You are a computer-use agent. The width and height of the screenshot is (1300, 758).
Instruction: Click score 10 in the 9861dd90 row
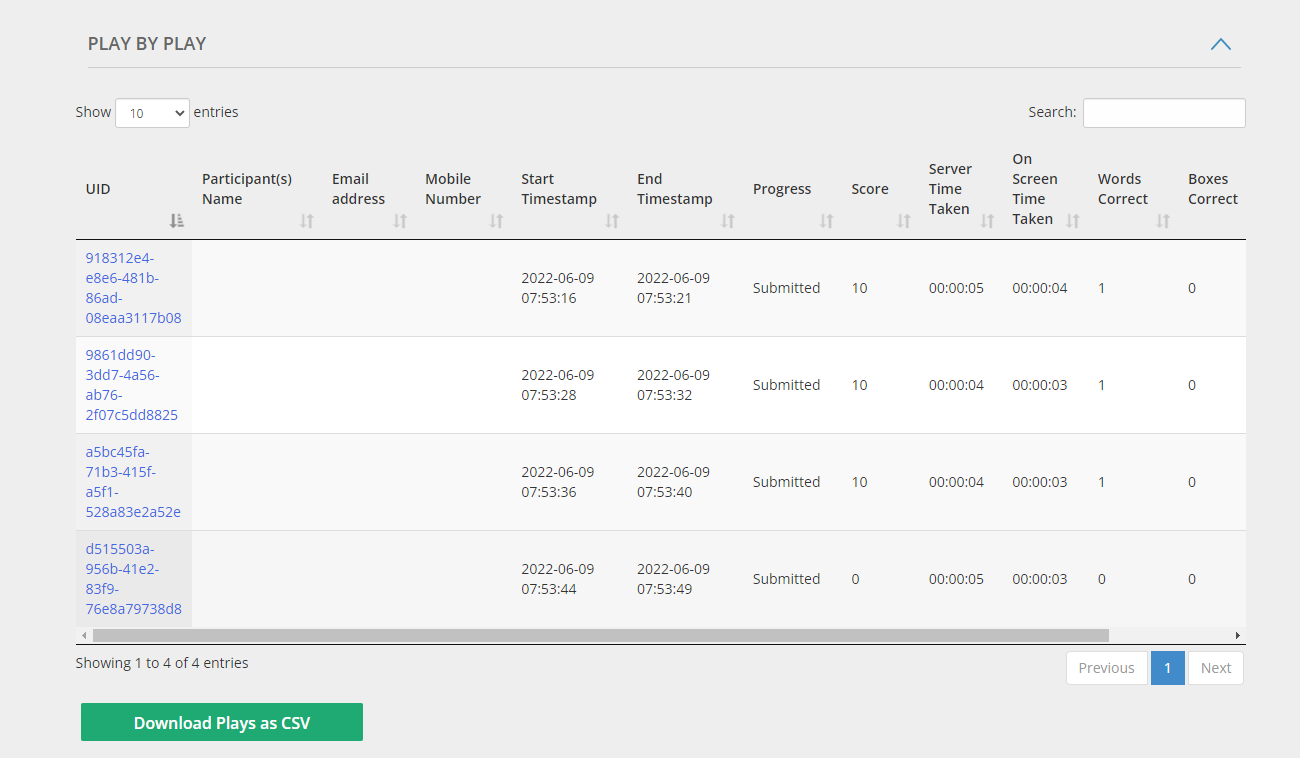pyautogui.click(x=859, y=385)
